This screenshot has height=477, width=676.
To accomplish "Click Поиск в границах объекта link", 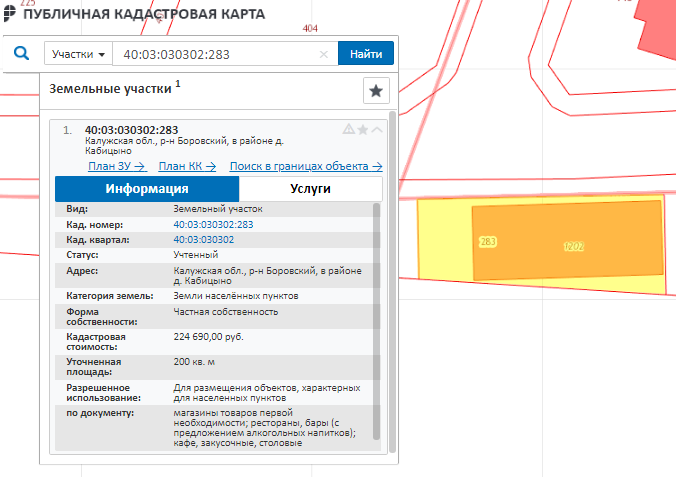I will click(x=306, y=166).
